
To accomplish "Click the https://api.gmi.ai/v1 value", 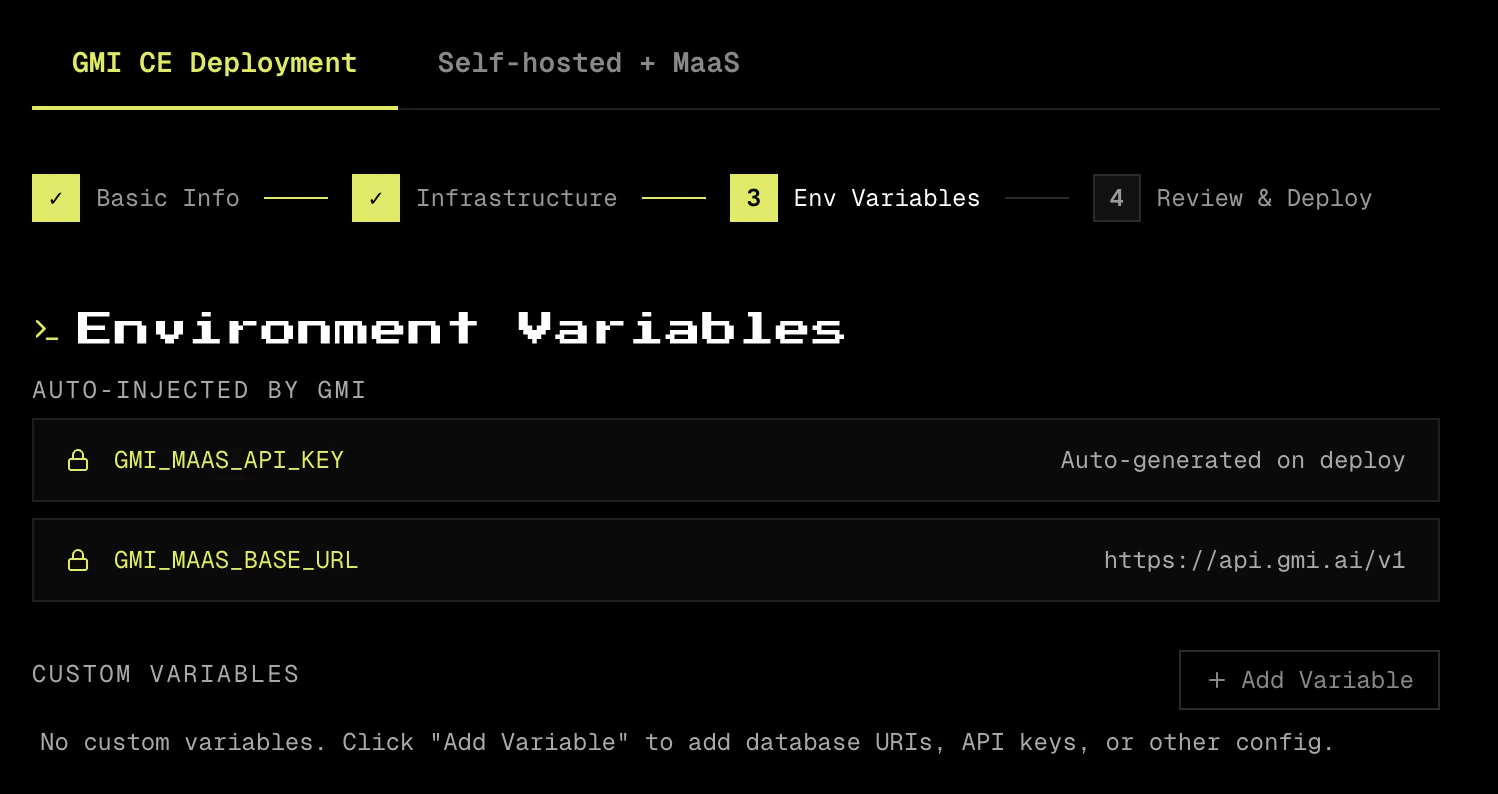I will [1255, 560].
